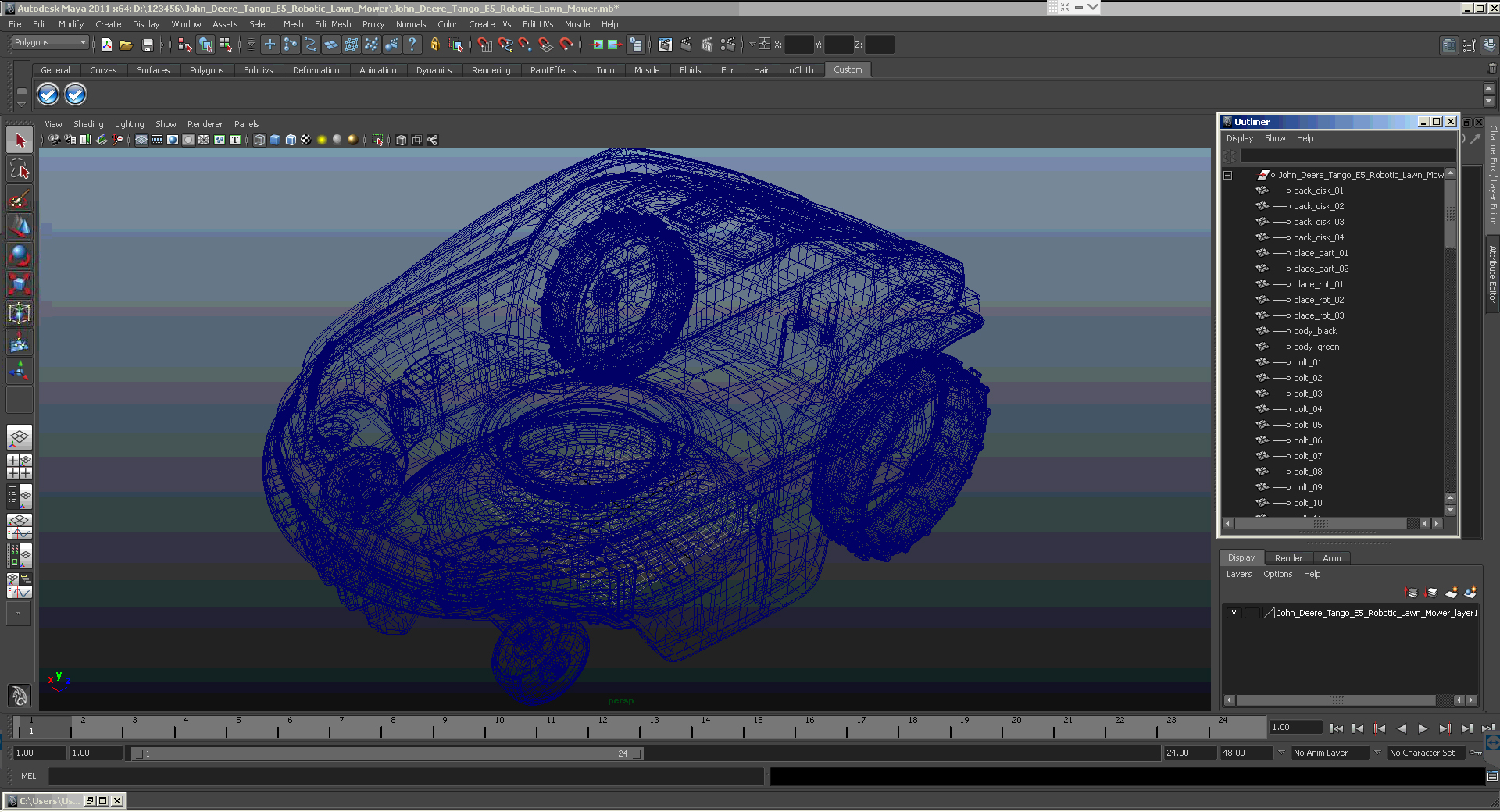
Task: Play animation forwards
Action: 1423,728
